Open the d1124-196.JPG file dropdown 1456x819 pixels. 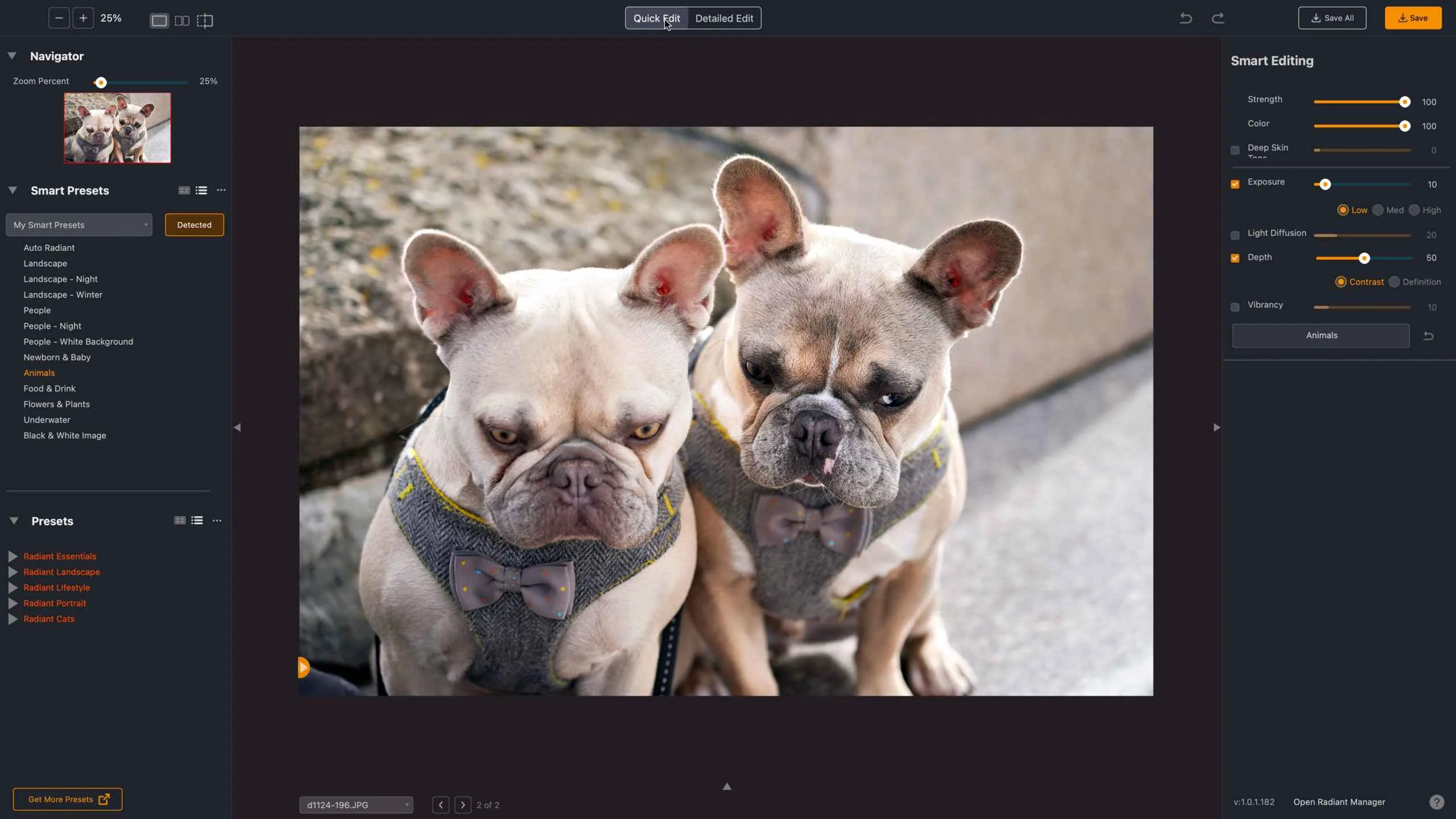pos(356,805)
